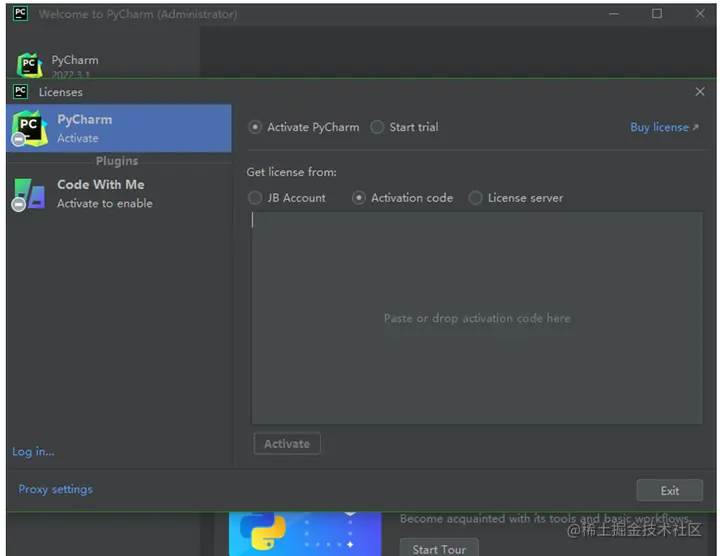The image size is (720, 556).
Task: Click PyCharm icon in Welcome window title bar
Action: click(21, 13)
